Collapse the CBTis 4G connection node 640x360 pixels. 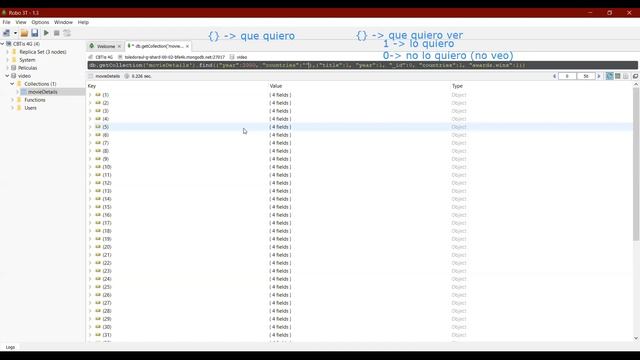pos(2,44)
